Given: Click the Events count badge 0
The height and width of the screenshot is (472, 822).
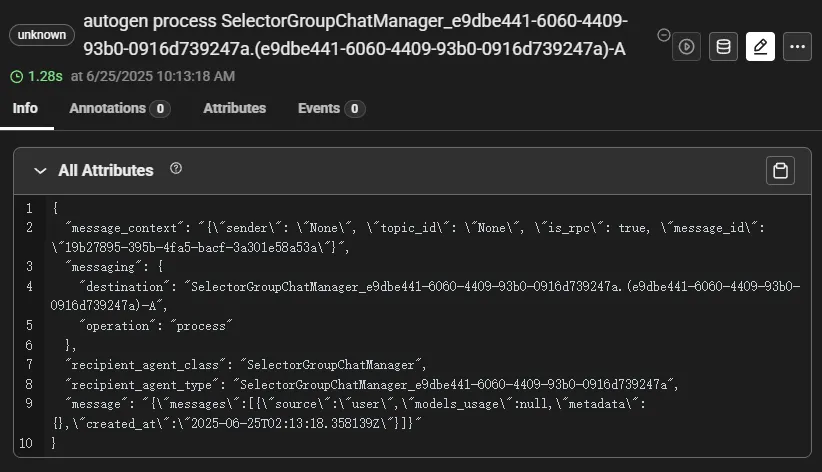Looking at the screenshot, I should (x=354, y=109).
